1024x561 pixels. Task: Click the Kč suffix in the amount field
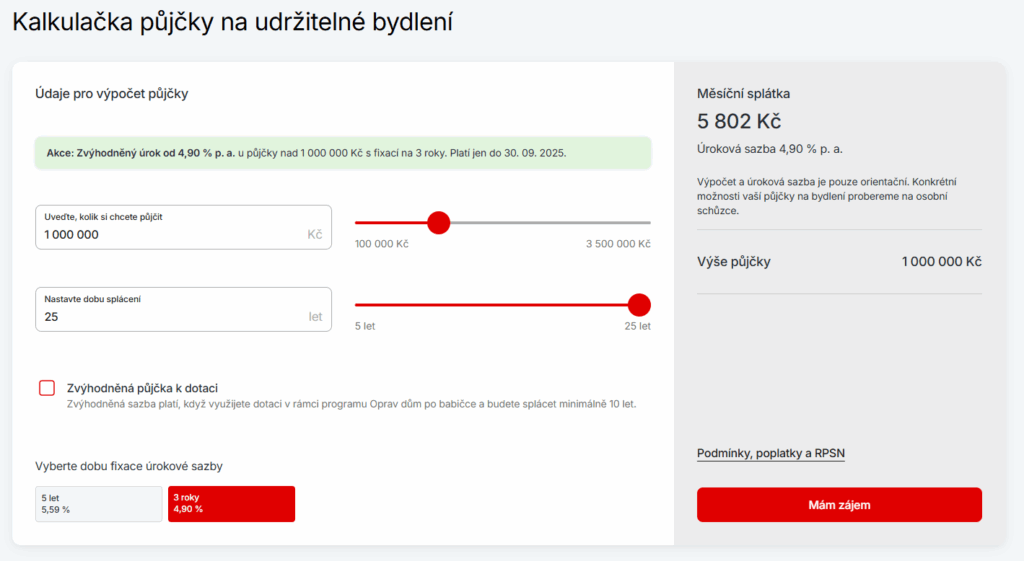coord(315,235)
